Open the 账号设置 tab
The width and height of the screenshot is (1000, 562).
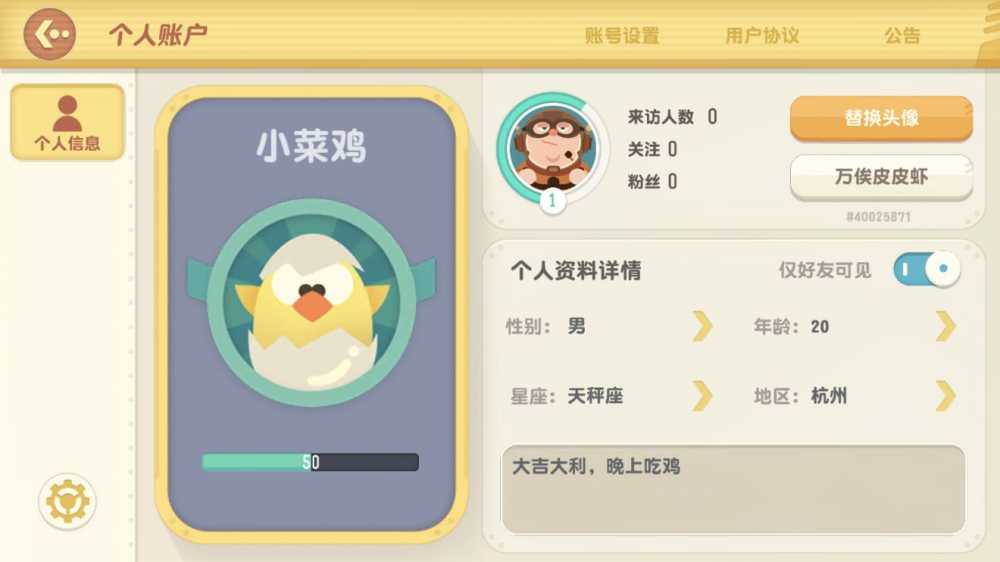[x=622, y=36]
